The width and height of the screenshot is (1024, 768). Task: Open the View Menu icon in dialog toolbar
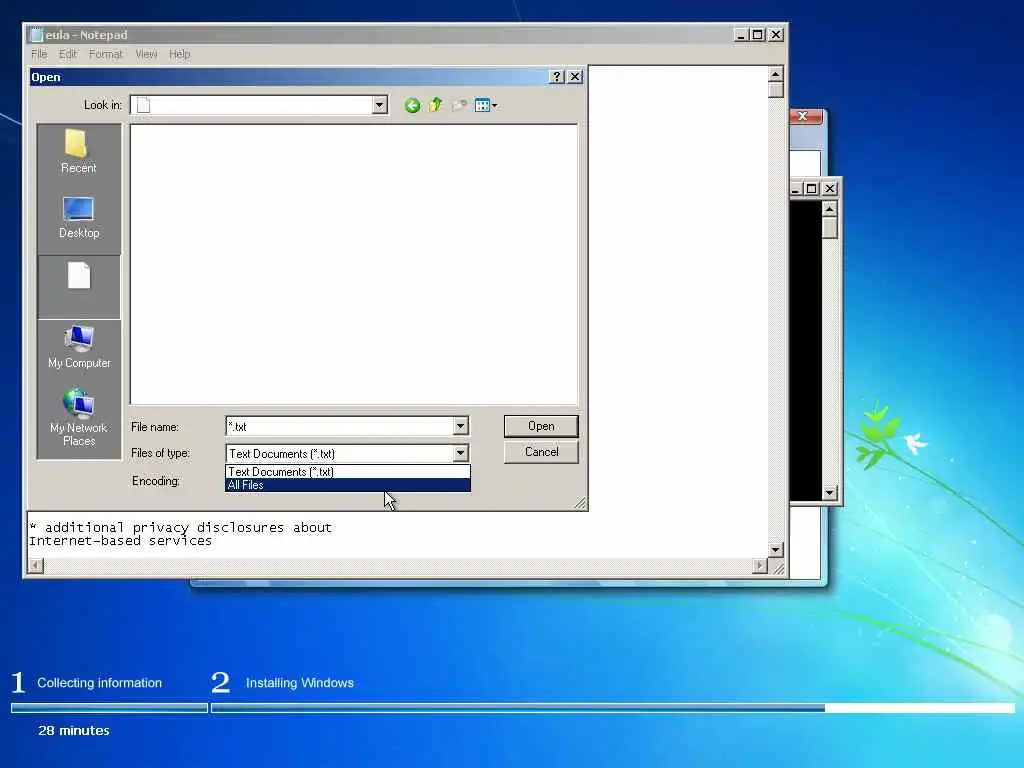pyautogui.click(x=486, y=105)
